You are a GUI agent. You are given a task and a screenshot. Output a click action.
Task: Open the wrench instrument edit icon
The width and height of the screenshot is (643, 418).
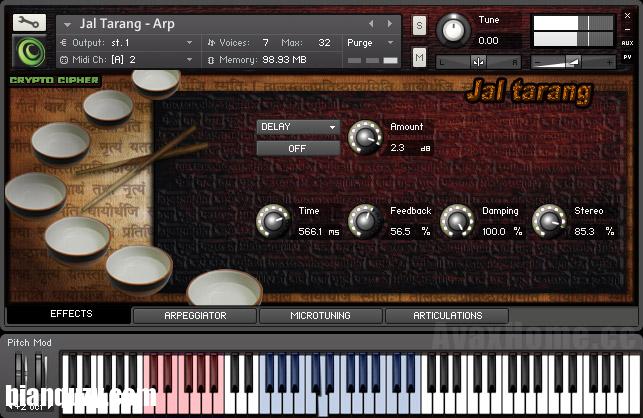tap(29, 23)
